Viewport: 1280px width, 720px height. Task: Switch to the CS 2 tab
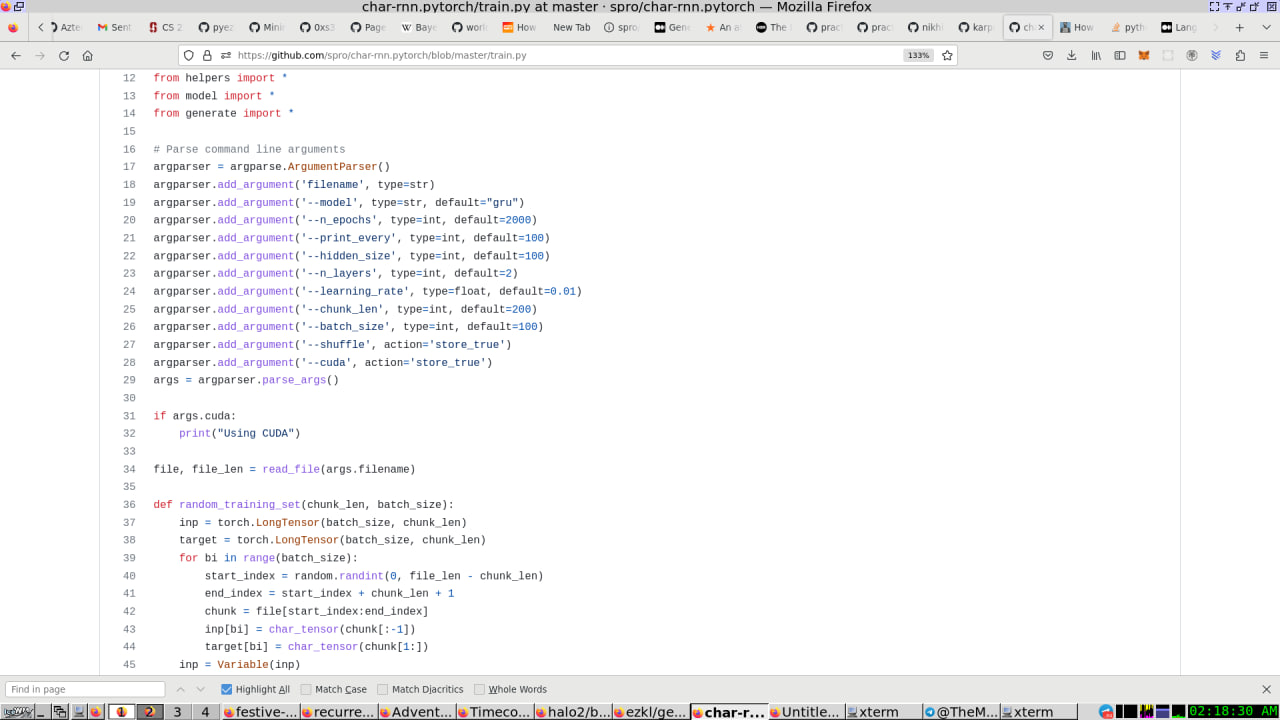click(166, 27)
